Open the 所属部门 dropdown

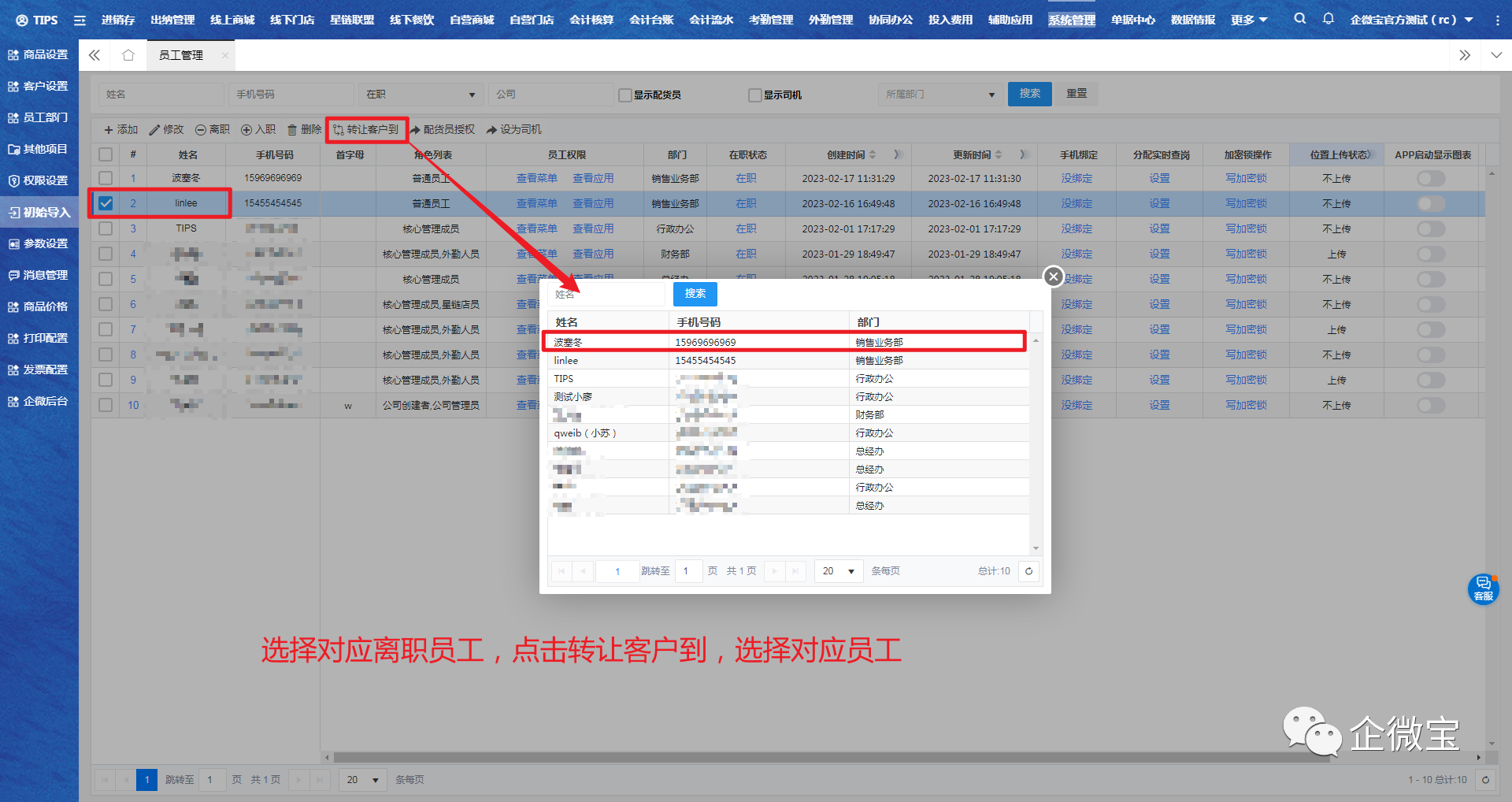pos(939,95)
